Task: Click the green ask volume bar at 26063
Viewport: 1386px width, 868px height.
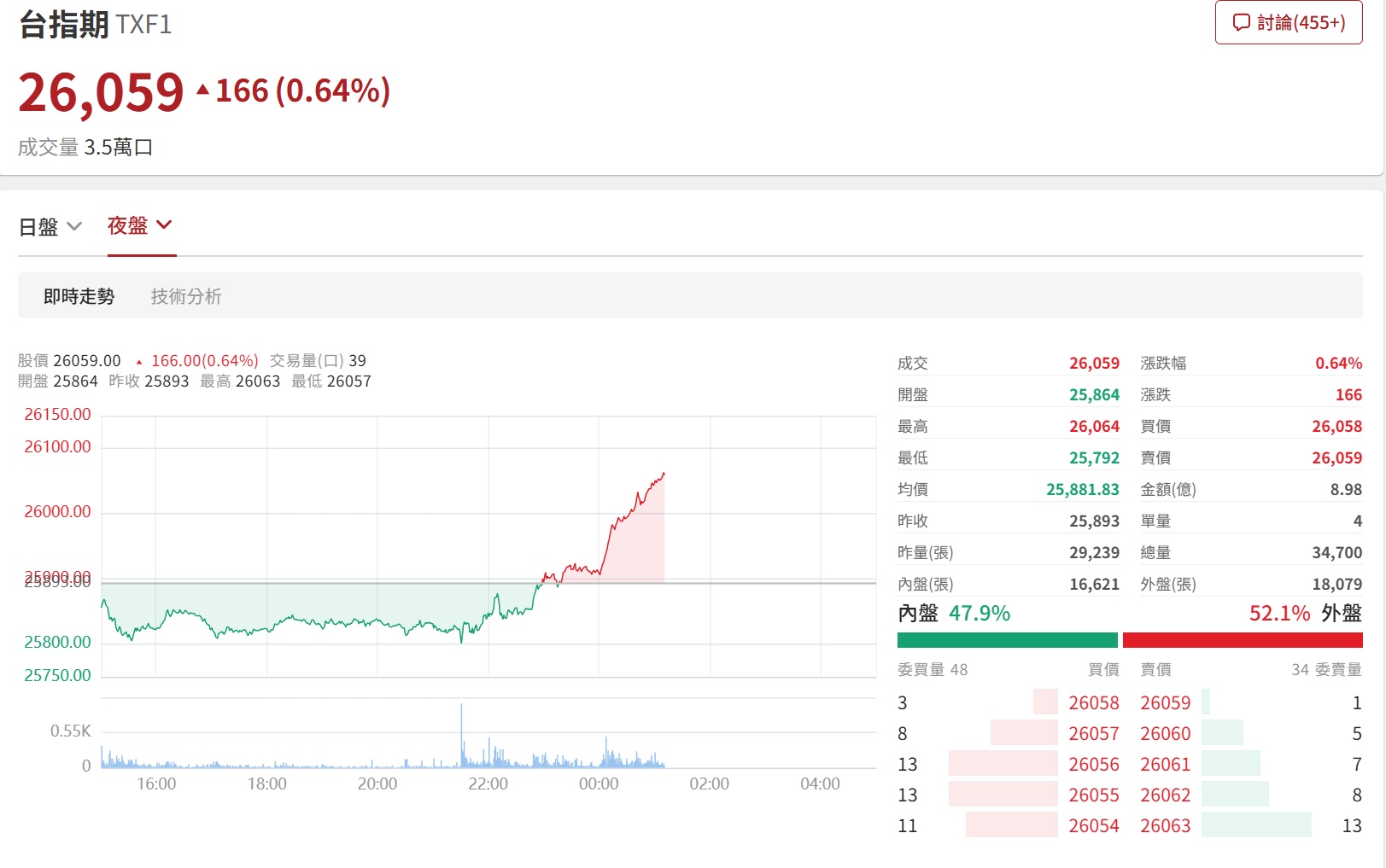Action: pyautogui.click(x=1256, y=824)
